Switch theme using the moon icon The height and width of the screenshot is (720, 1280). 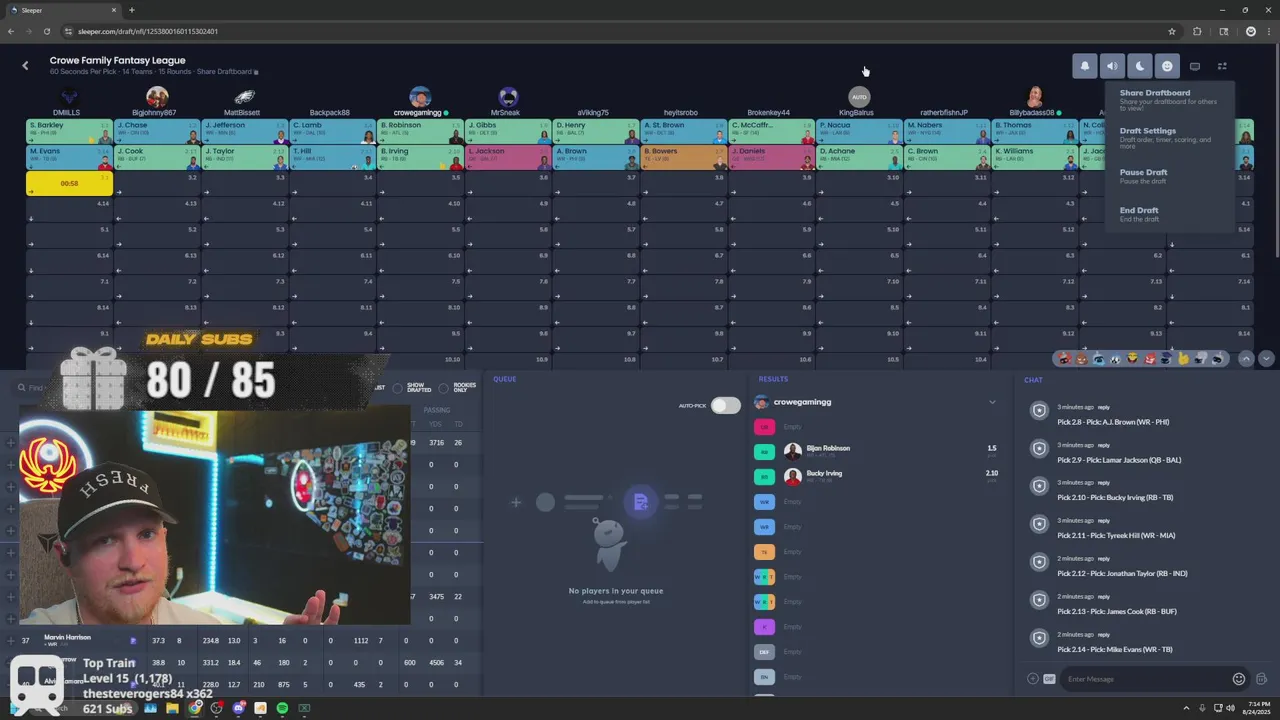1140,66
